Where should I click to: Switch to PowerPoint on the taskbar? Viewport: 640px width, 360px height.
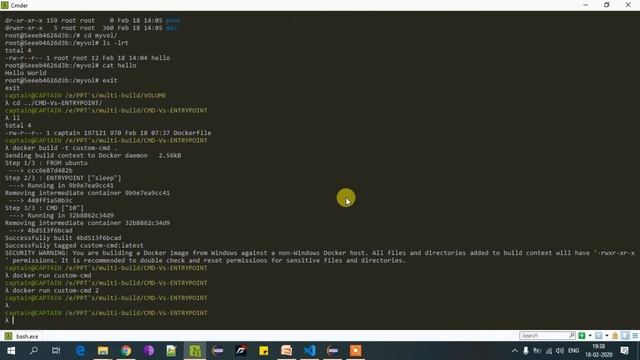pyautogui.click(x=287, y=351)
